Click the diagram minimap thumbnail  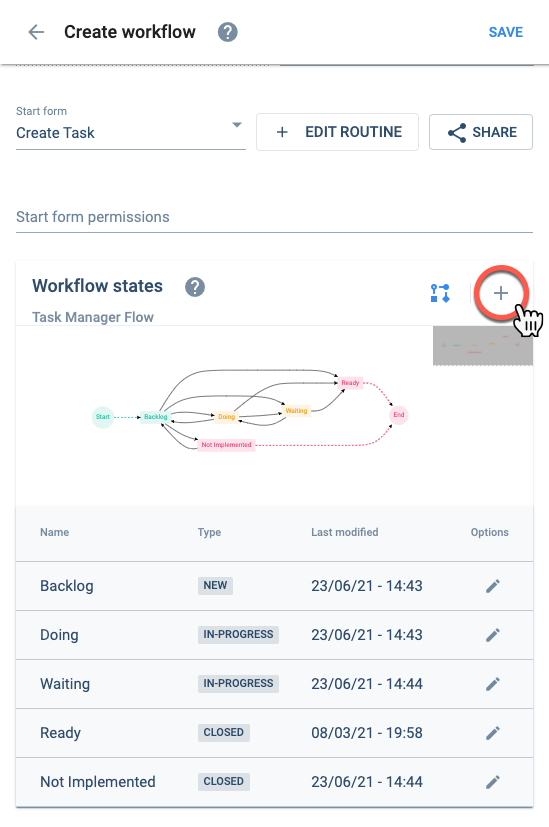tap(483, 345)
